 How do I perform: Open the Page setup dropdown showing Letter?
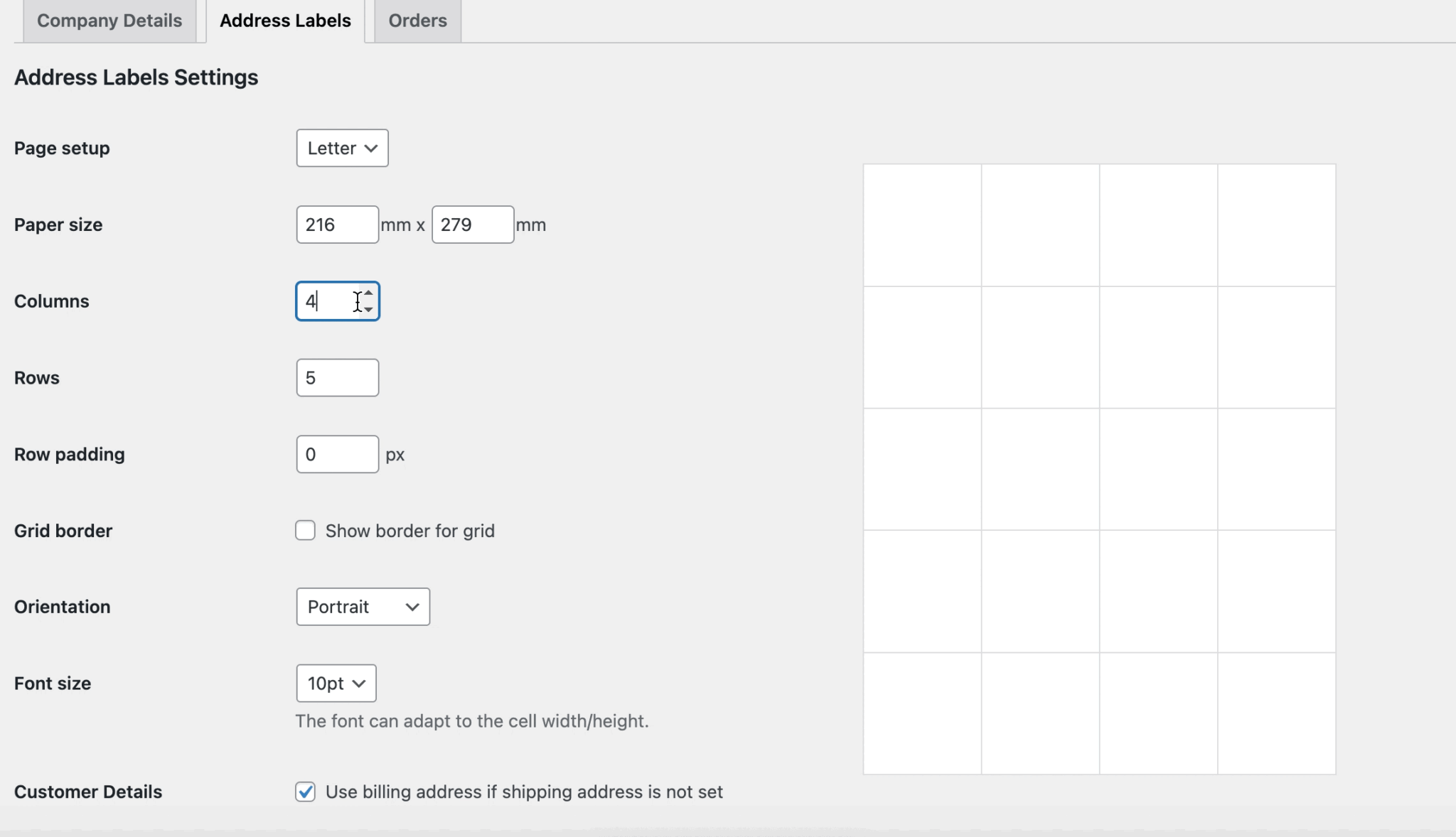[x=341, y=148]
